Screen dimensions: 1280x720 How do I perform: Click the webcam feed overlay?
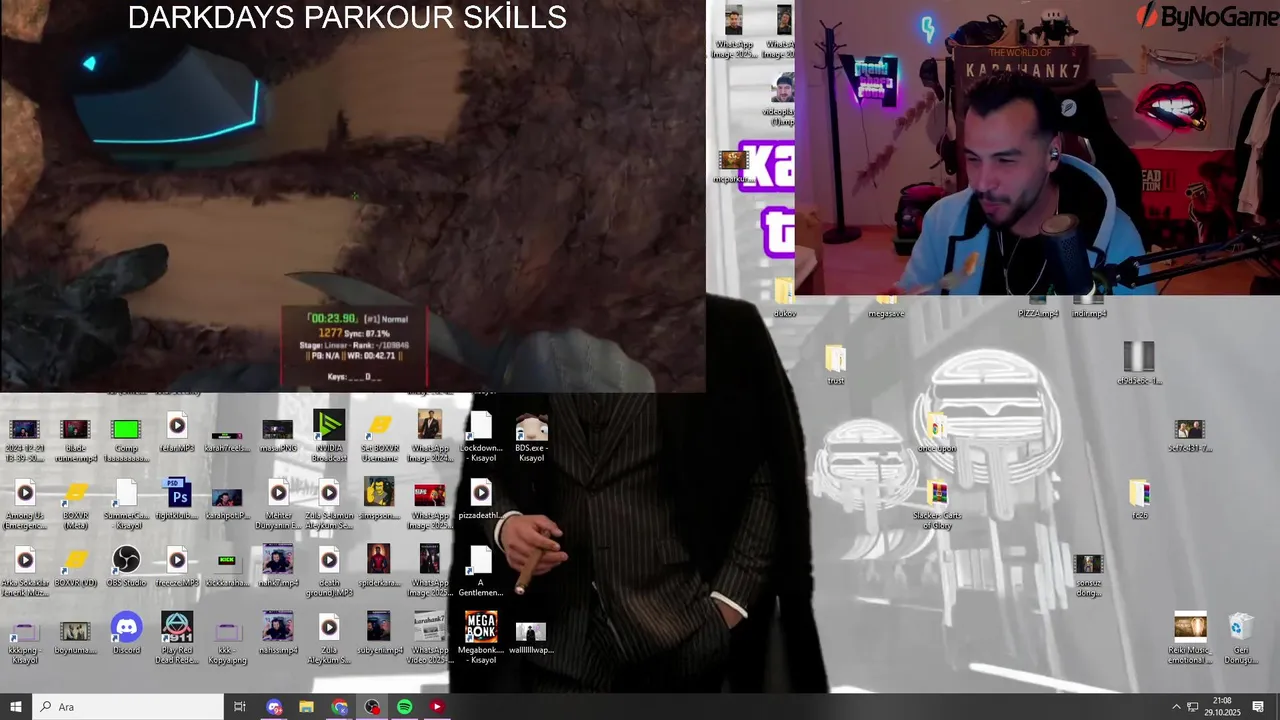[x=1037, y=148]
